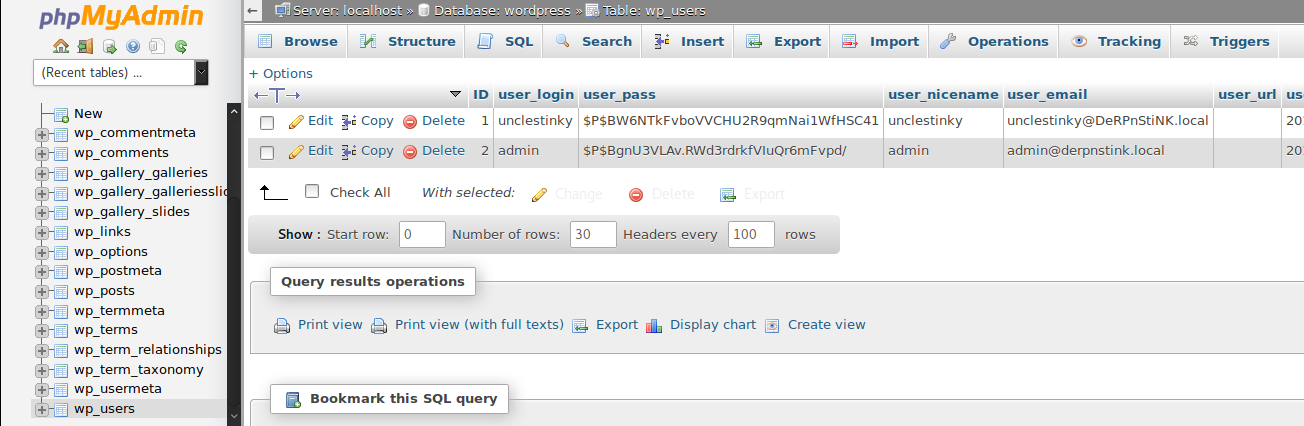Switch to the Triggers tab

pyautogui.click(x=1226, y=41)
